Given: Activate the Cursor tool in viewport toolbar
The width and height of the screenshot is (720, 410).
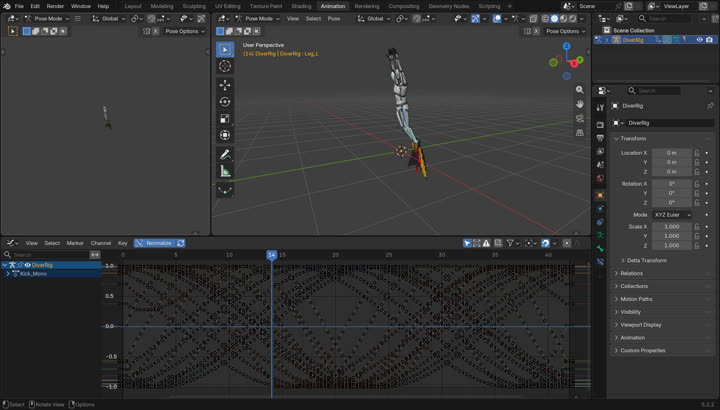Looking at the screenshot, I should (x=225, y=66).
